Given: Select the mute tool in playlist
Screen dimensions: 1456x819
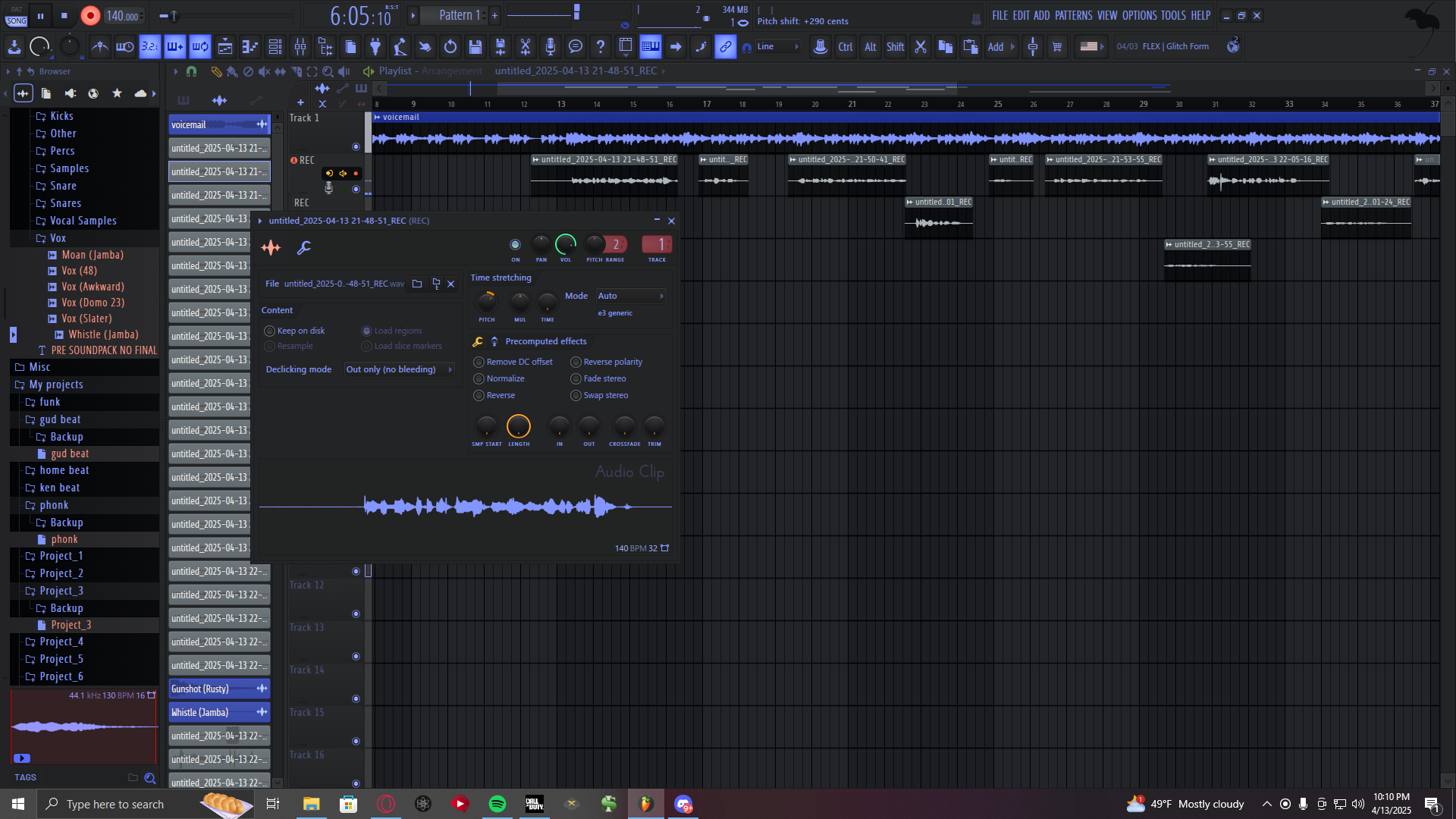Looking at the screenshot, I should point(264,71).
